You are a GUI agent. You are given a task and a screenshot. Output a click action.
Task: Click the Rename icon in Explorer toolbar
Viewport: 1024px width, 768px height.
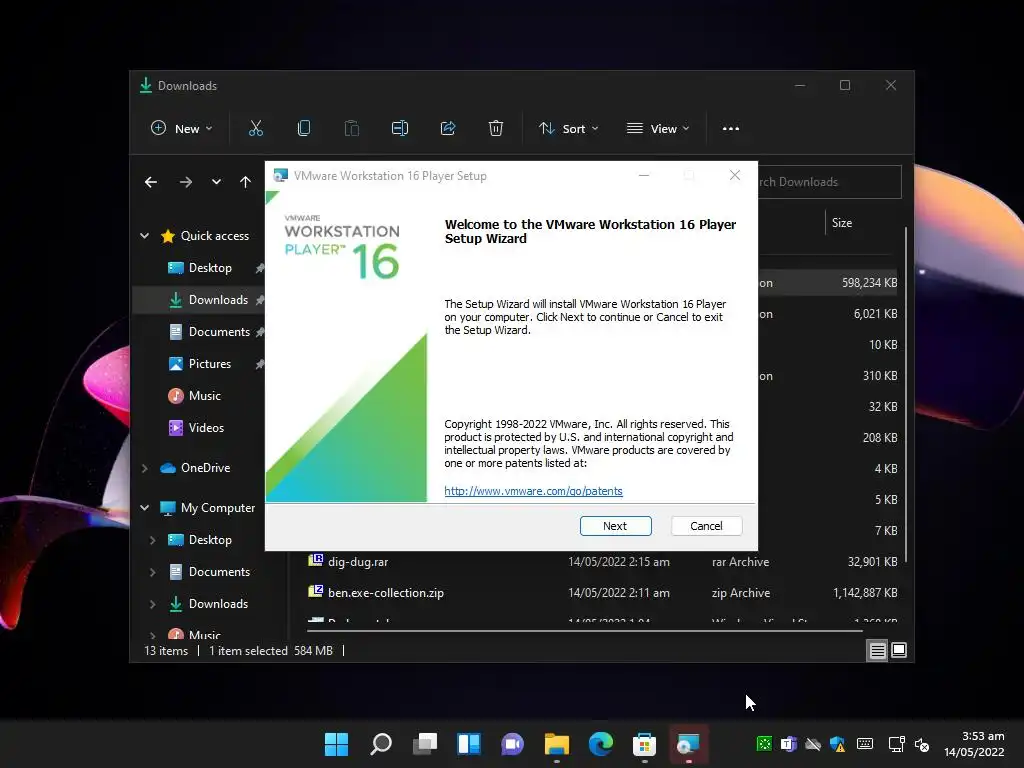click(x=400, y=129)
